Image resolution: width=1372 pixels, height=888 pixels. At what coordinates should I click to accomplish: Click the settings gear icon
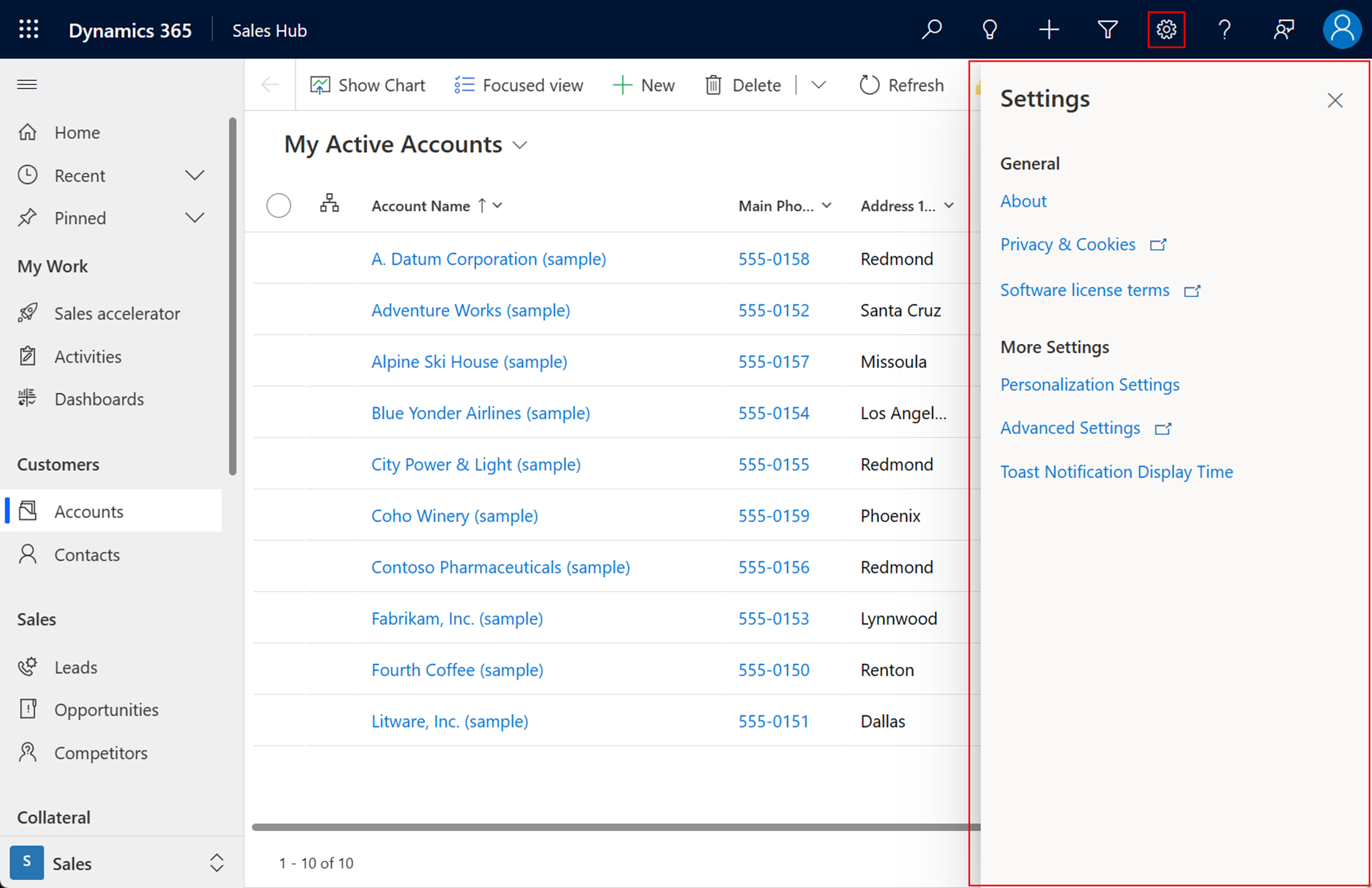pos(1166,29)
